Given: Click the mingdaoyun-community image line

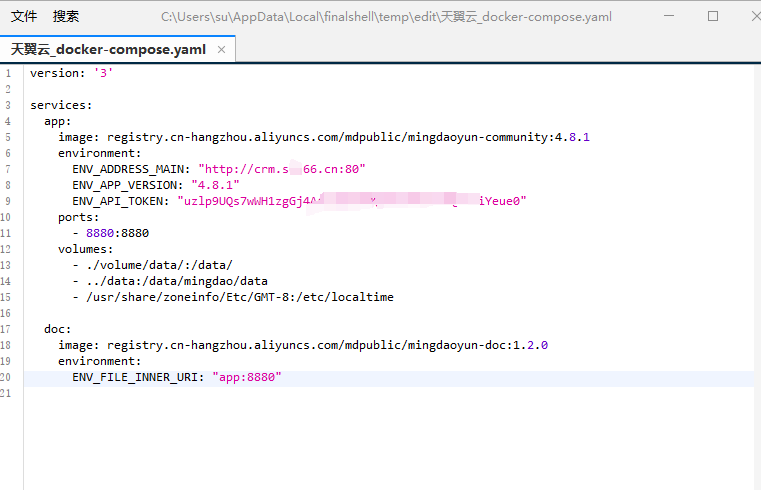Looking at the screenshot, I should (324, 137).
